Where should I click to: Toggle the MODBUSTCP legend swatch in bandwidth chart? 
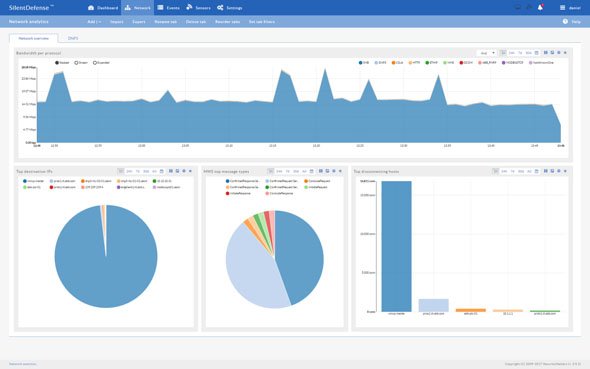point(503,63)
